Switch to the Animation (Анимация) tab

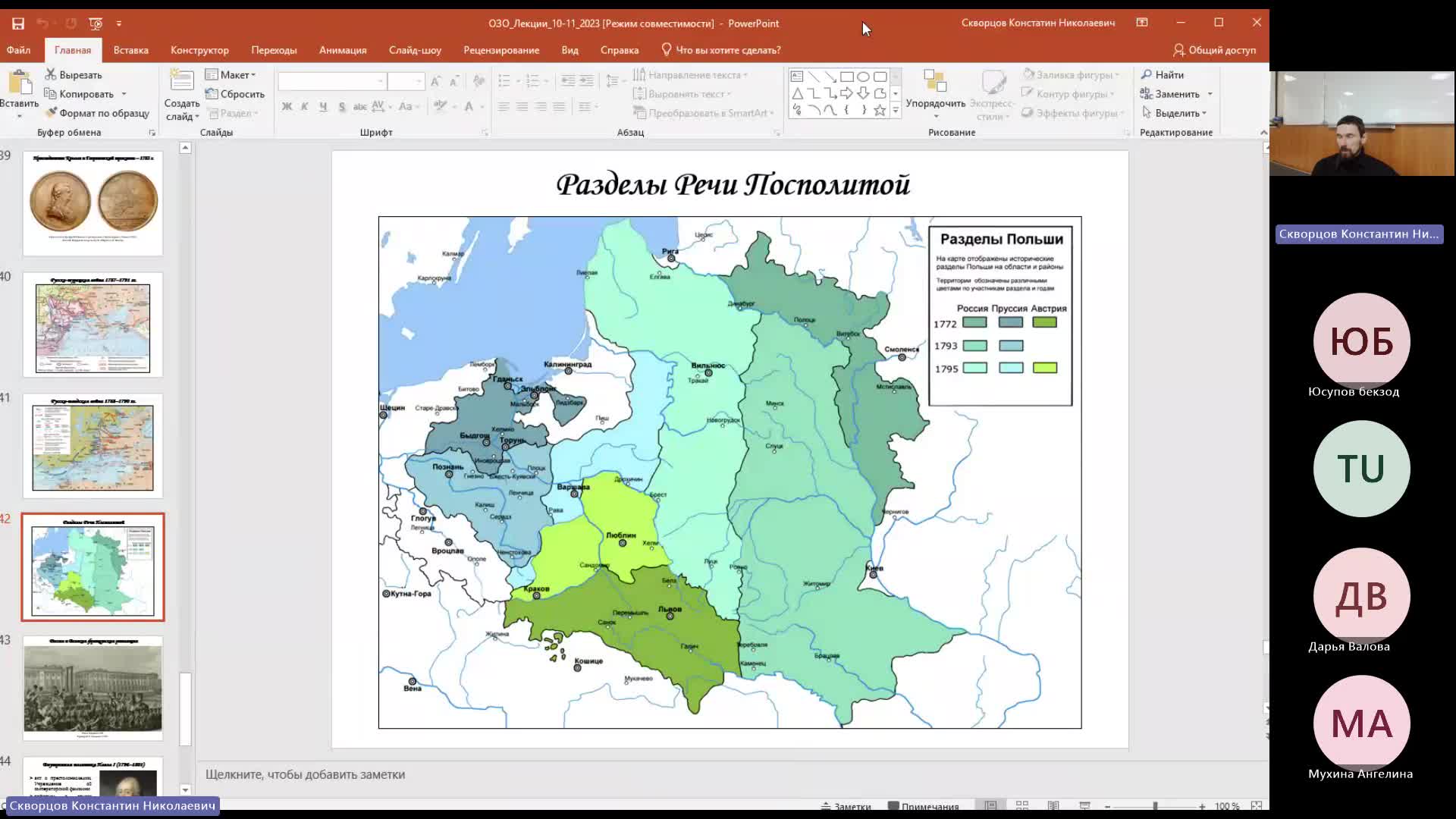(343, 50)
